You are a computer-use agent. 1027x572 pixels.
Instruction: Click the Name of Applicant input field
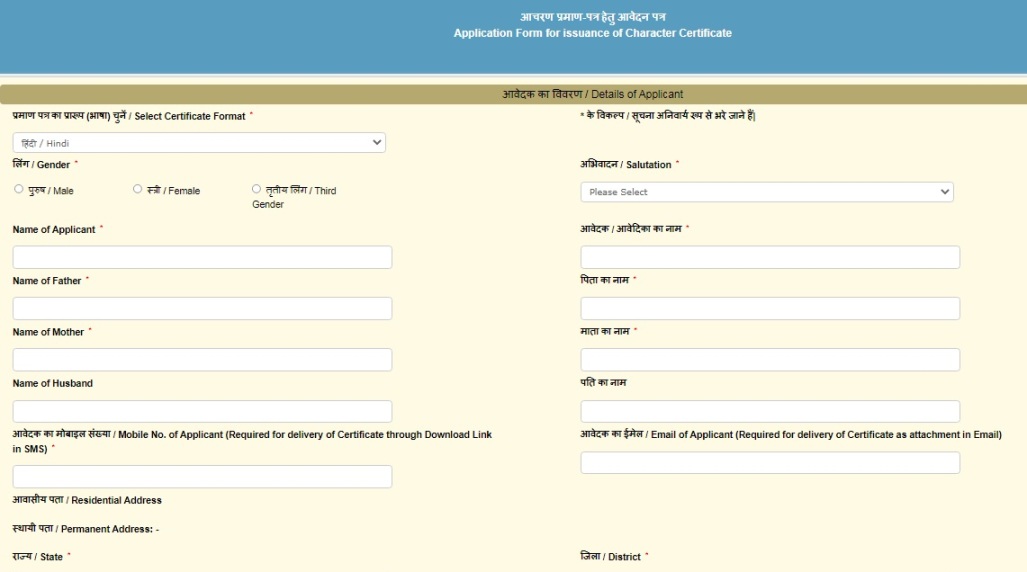pyautogui.click(x=202, y=257)
